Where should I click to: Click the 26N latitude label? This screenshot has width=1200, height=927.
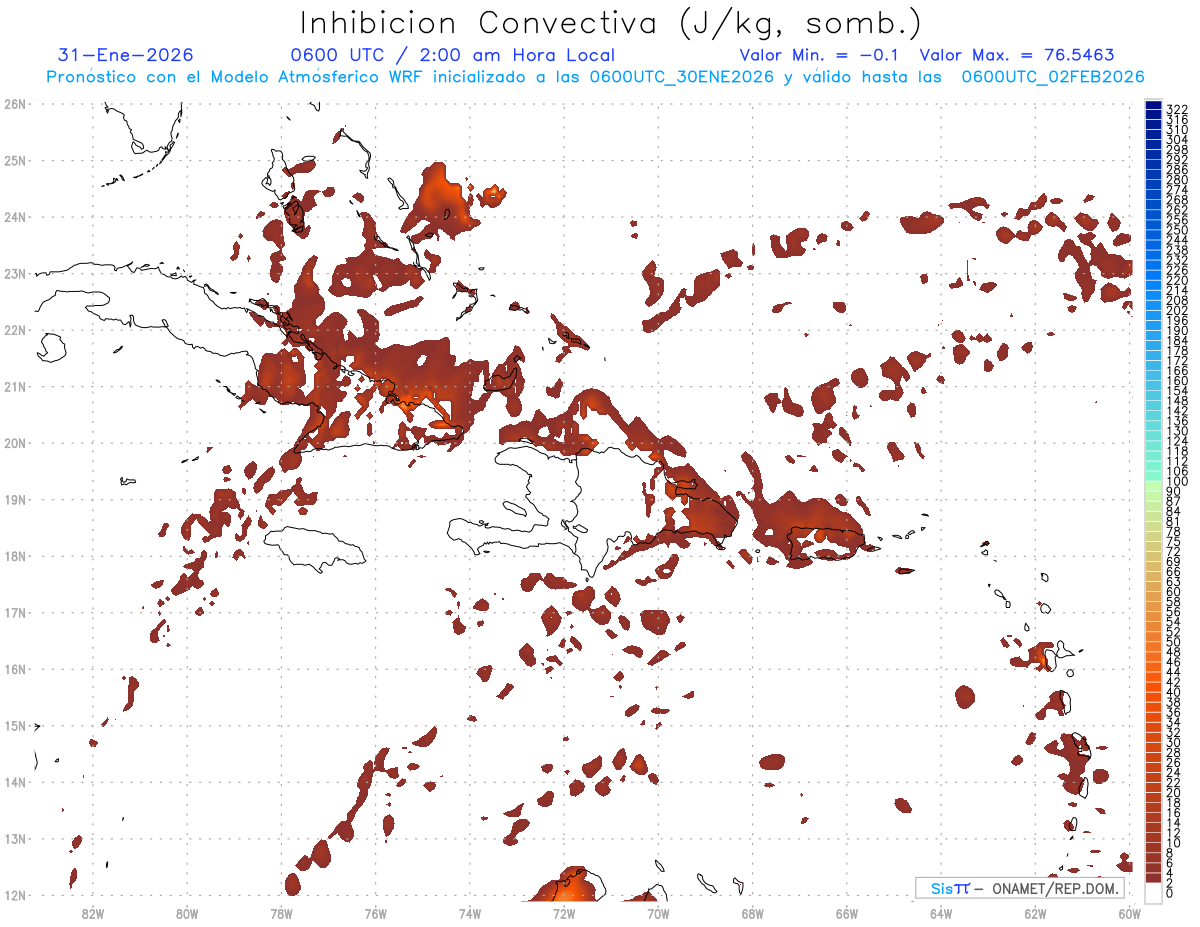14,104
